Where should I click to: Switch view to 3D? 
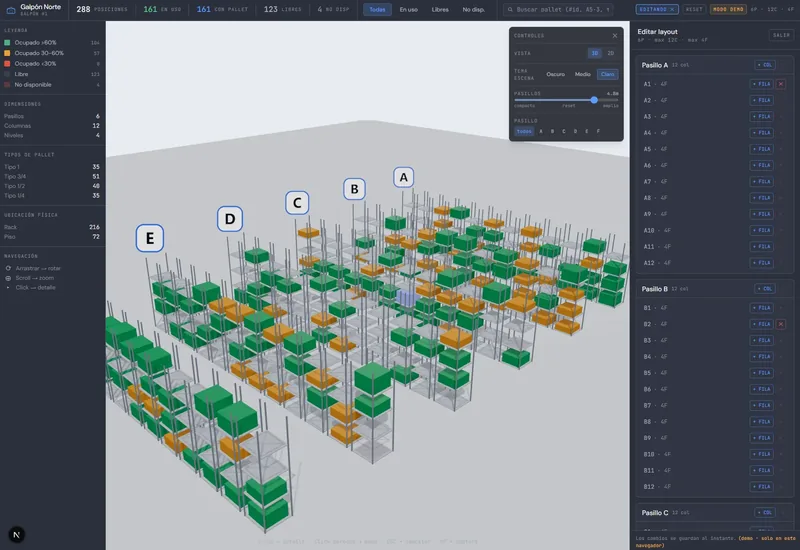[x=594, y=53]
